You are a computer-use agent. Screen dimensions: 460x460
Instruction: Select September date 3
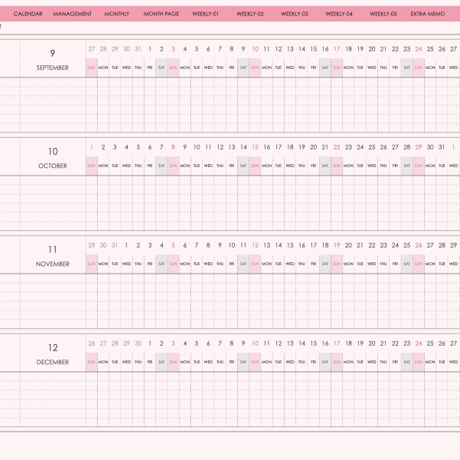173,49
